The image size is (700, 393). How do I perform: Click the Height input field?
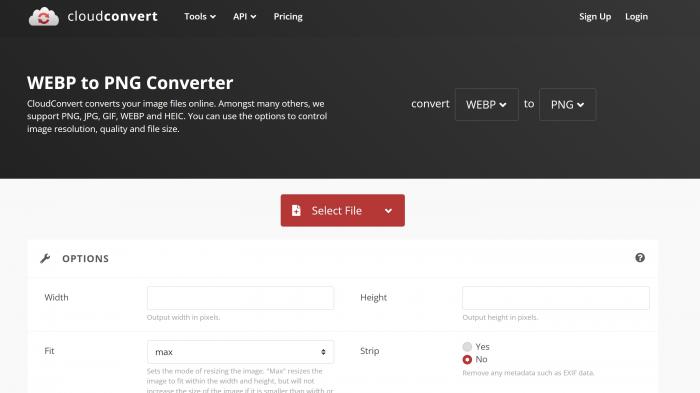pos(556,298)
